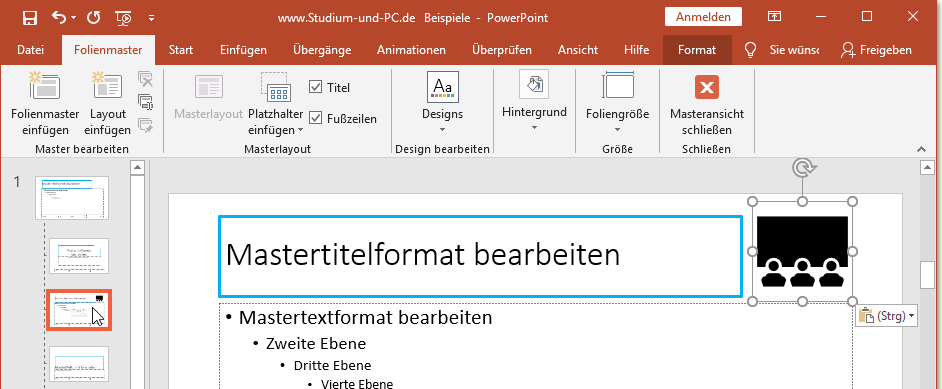Open the Format contextual tab

[697, 50]
